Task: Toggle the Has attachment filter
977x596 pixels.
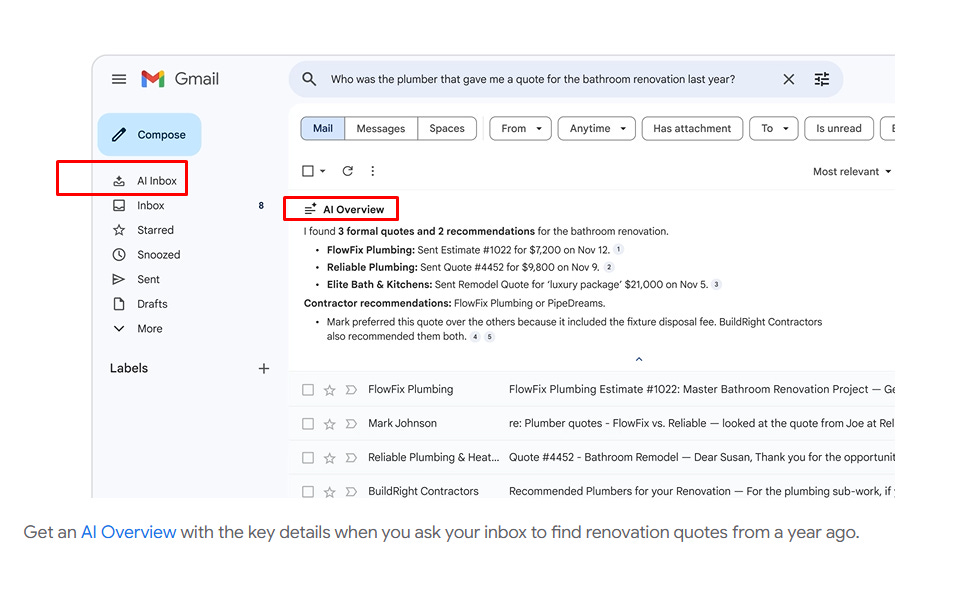Action: 692,128
